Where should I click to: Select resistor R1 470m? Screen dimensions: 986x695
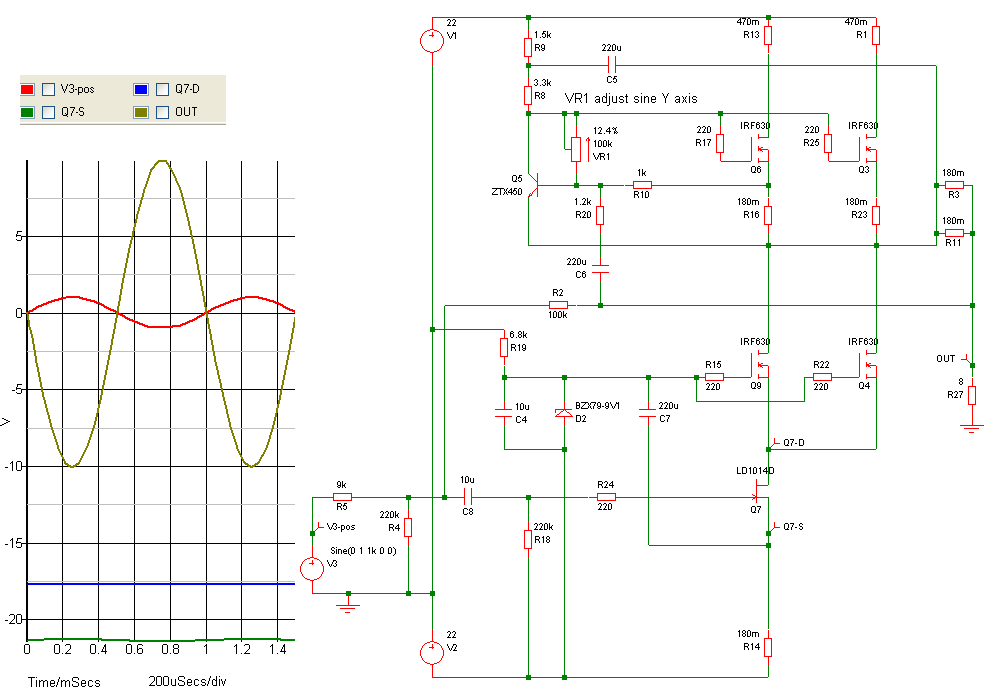coord(876,35)
